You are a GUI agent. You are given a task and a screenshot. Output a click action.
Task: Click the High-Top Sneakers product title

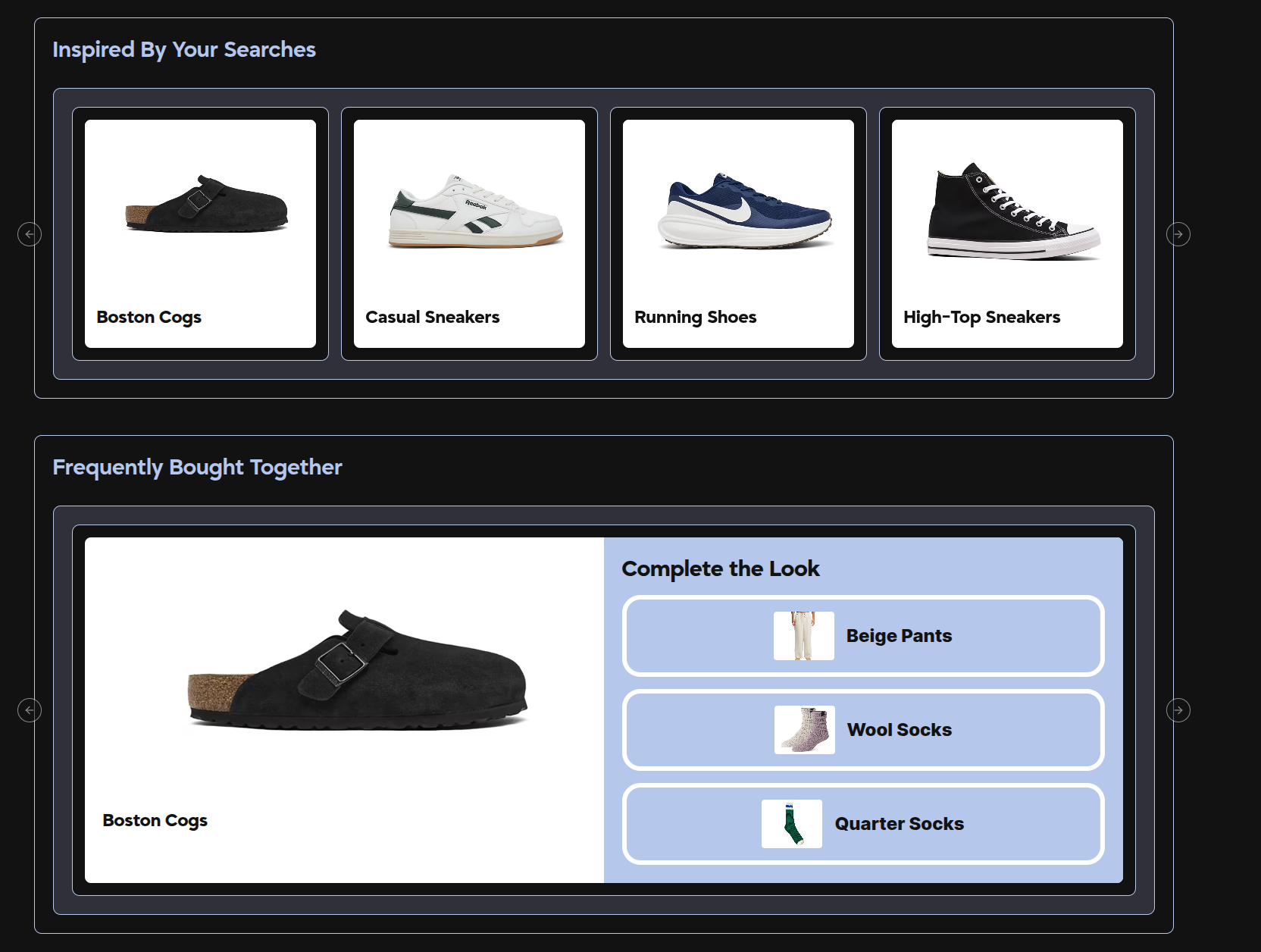pos(981,317)
